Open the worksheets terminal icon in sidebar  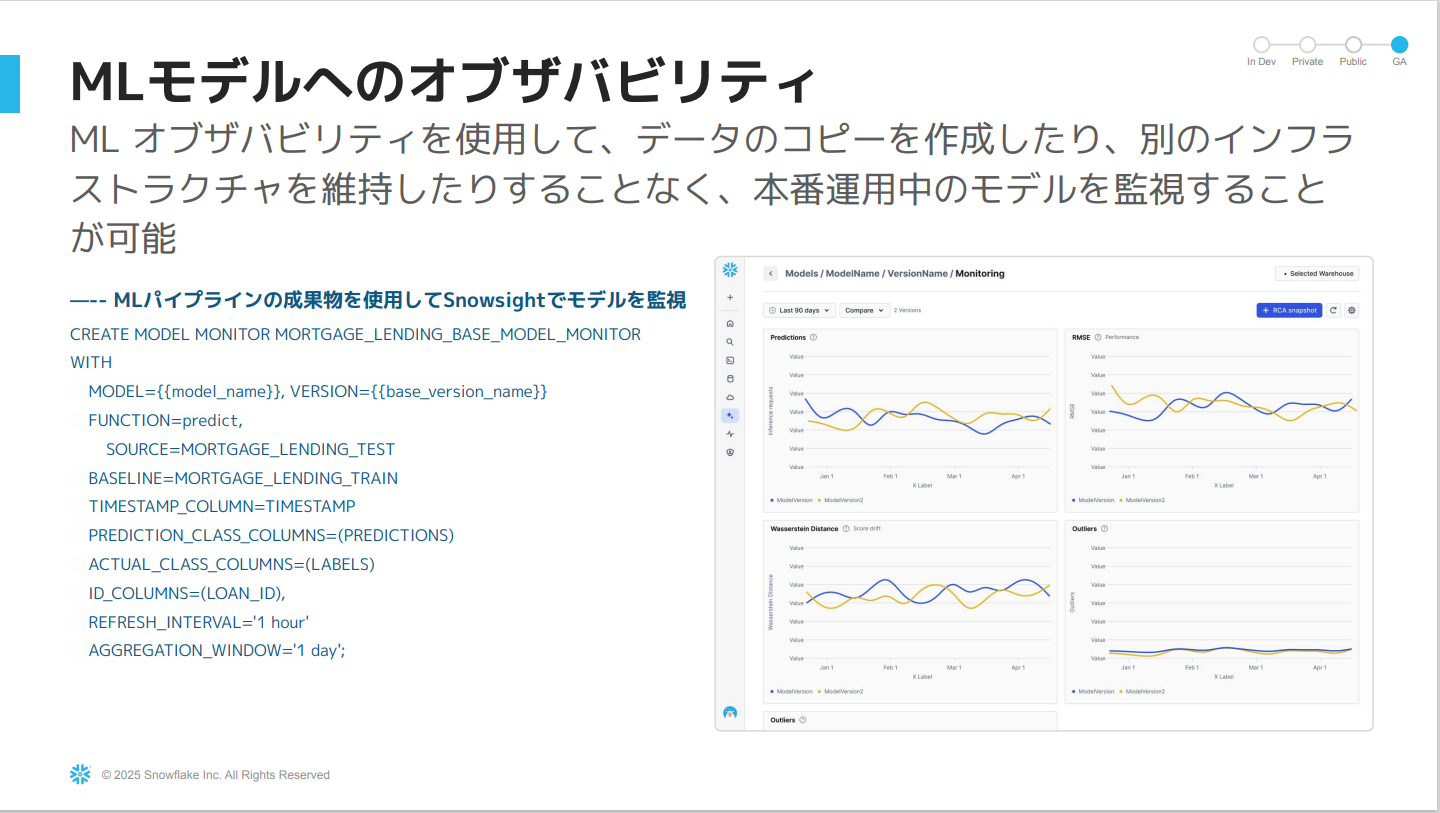(730, 360)
